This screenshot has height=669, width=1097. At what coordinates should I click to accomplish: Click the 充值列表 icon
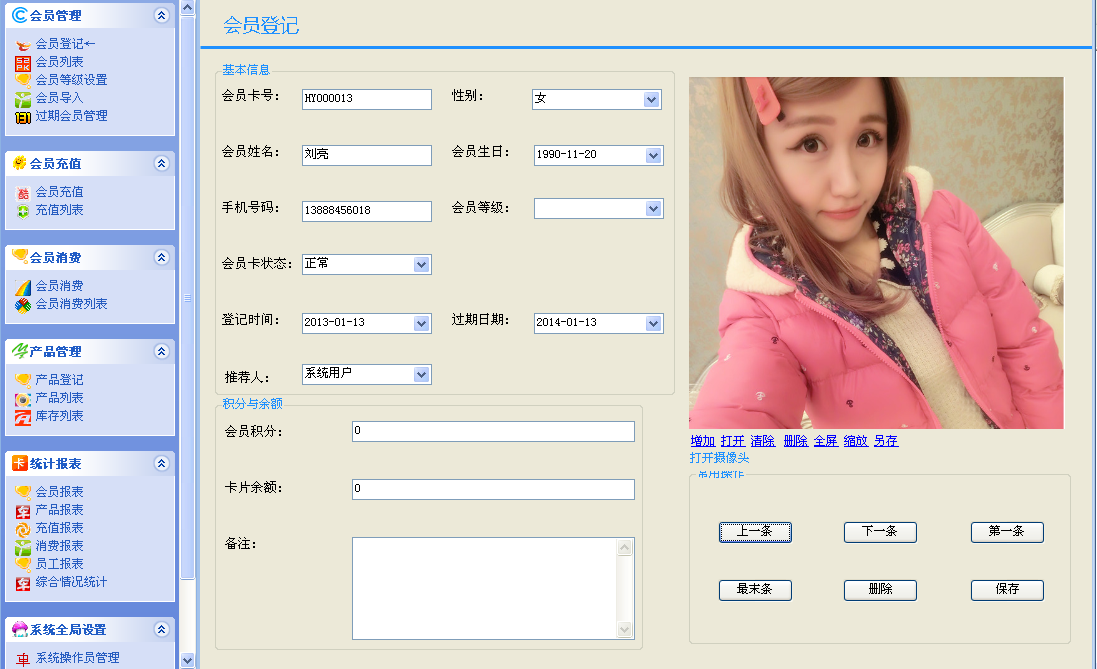tap(23, 210)
